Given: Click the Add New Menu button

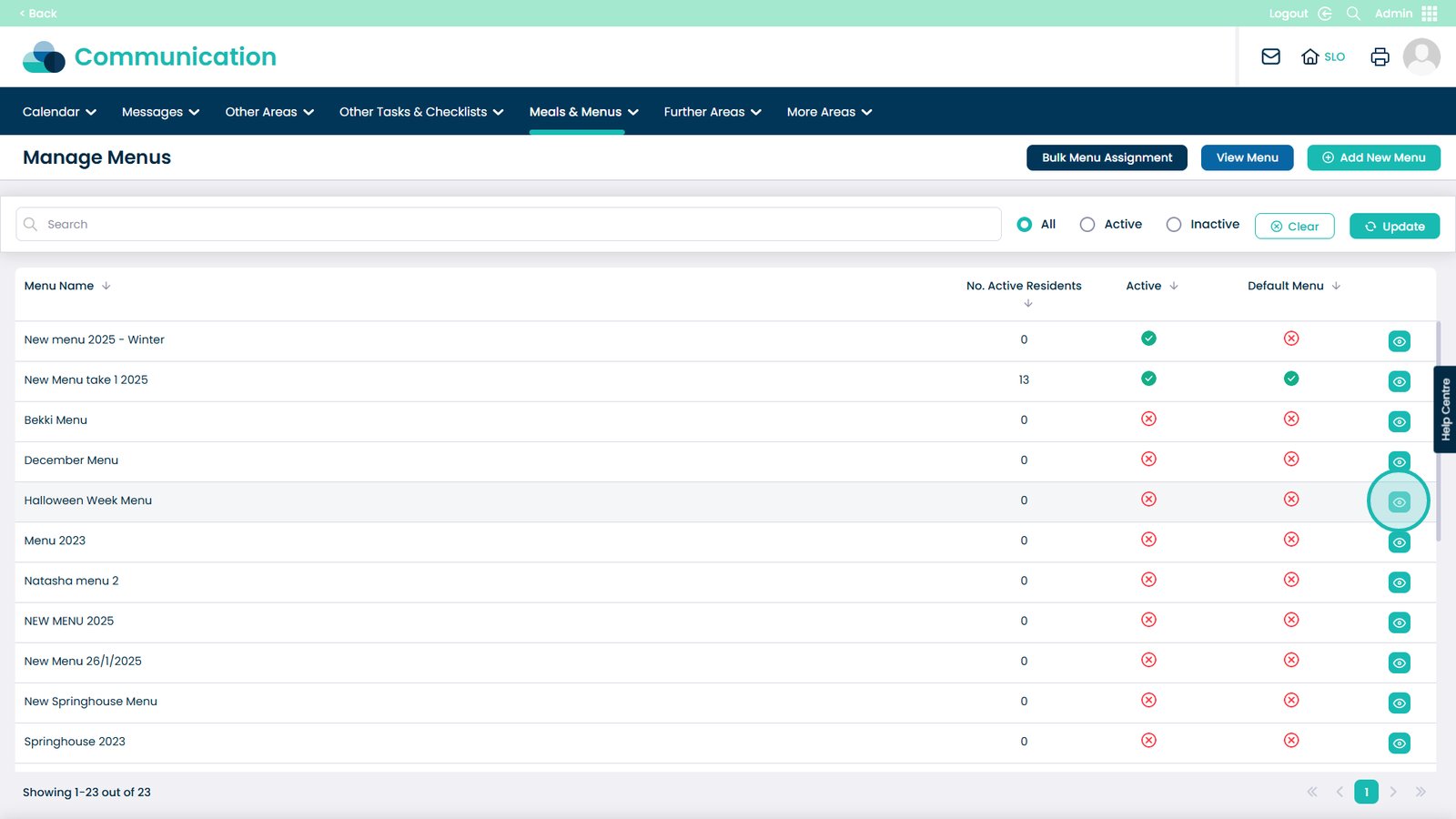Looking at the screenshot, I should click(1373, 157).
